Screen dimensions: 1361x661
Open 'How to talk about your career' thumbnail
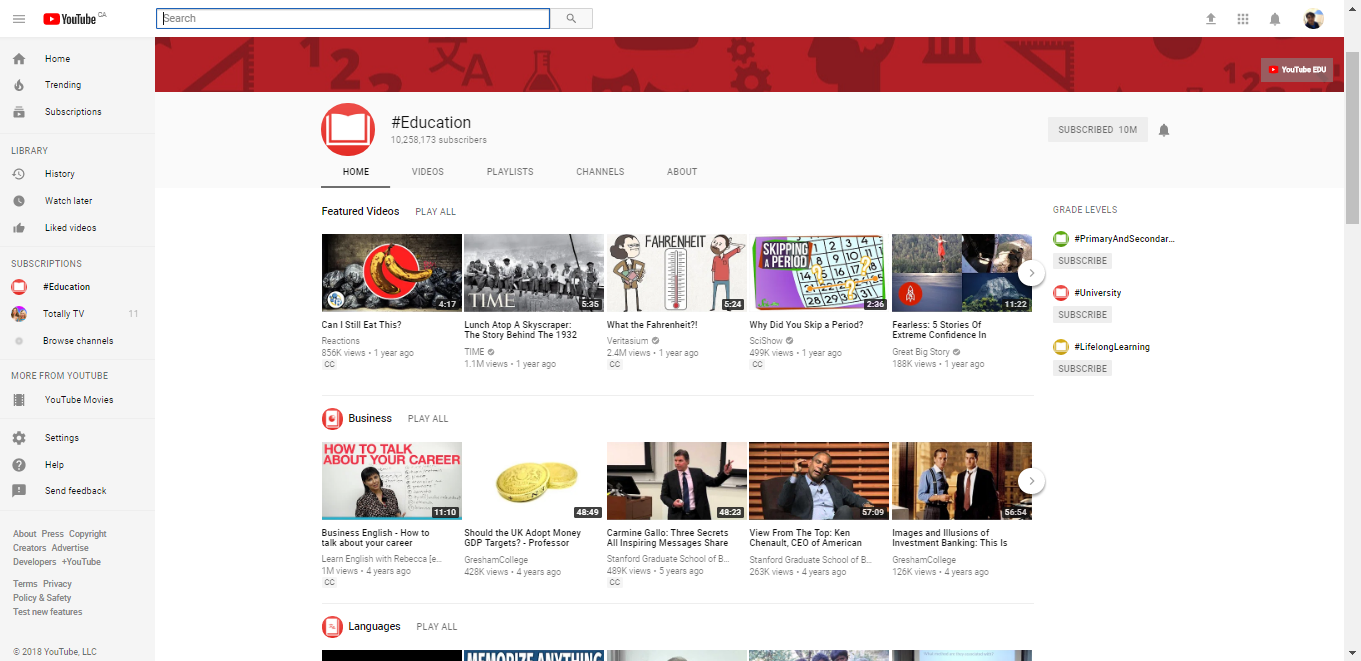click(x=392, y=481)
